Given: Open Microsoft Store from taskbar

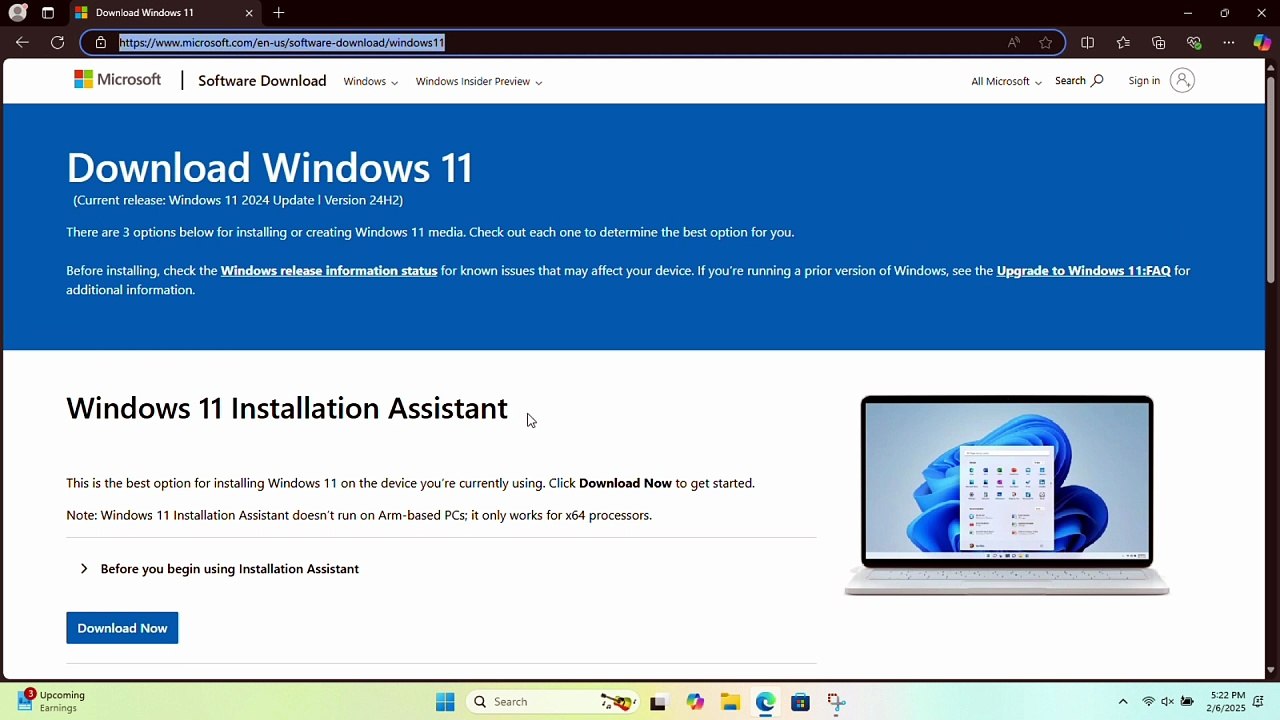Looking at the screenshot, I should click(x=800, y=702).
